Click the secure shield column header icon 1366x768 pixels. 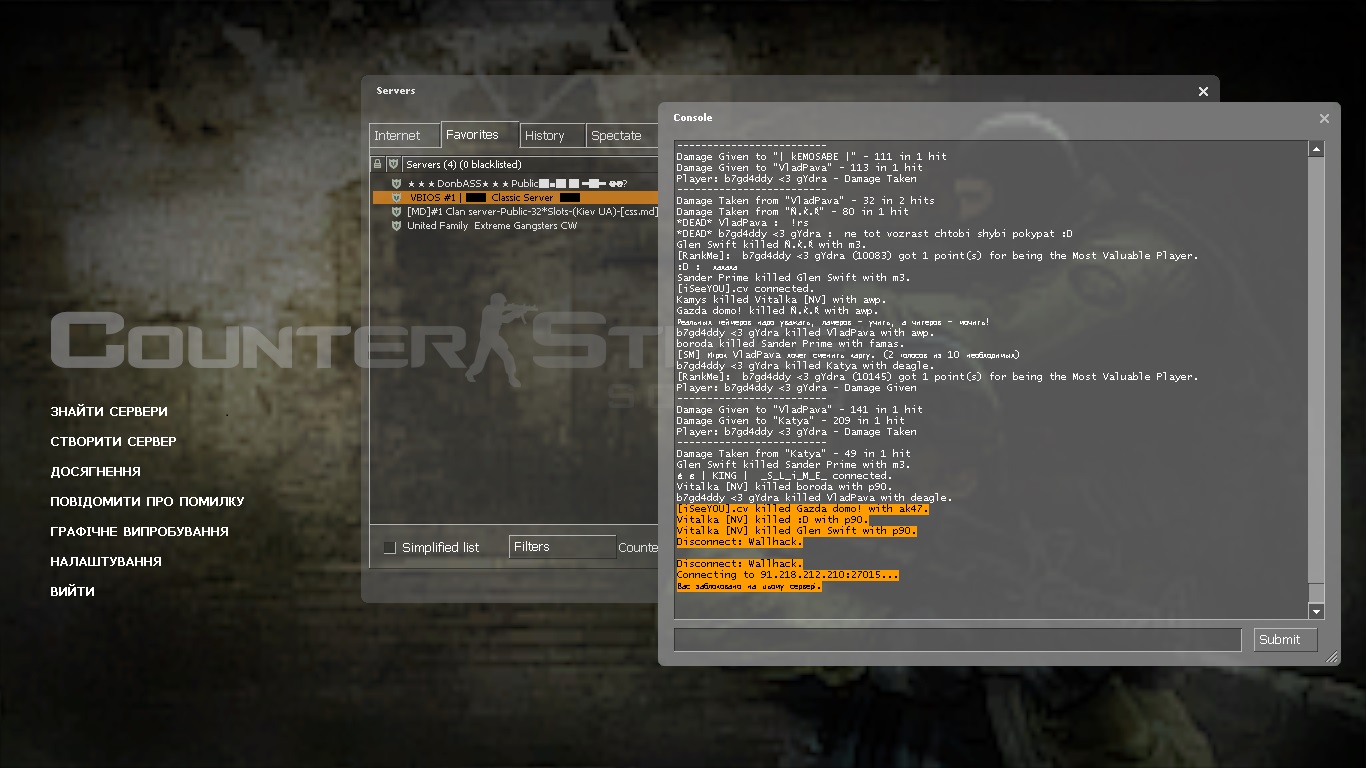[393, 164]
